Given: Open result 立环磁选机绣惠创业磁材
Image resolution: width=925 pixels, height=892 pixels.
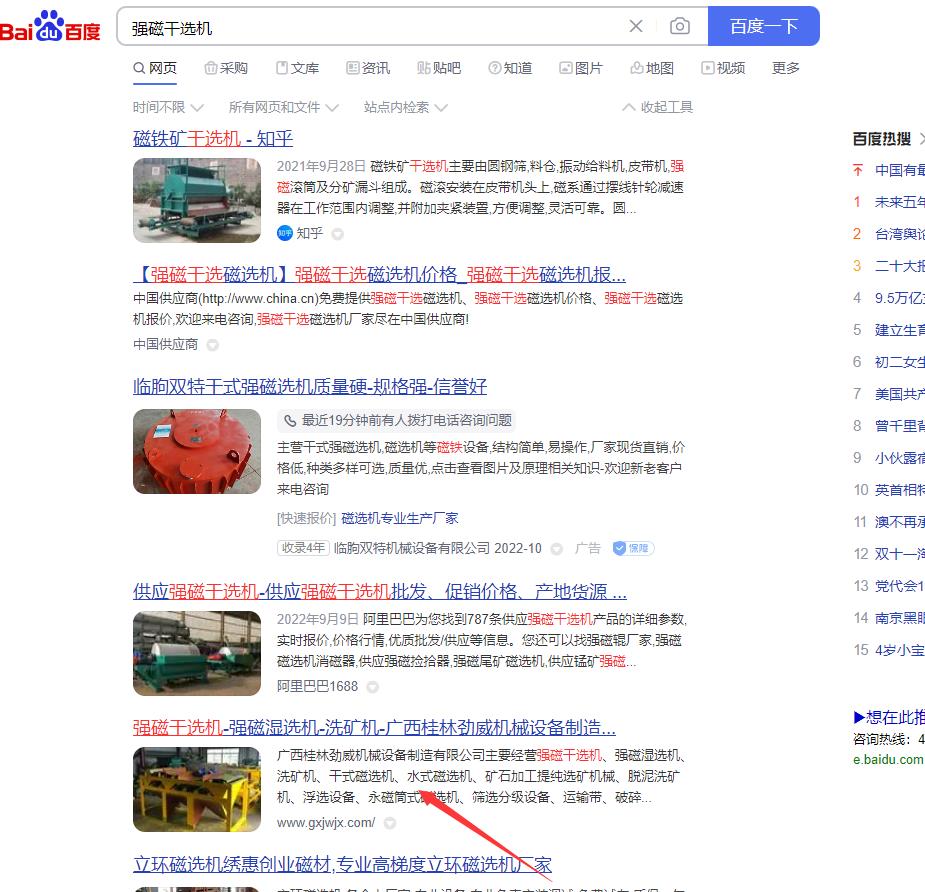Looking at the screenshot, I should [342, 865].
